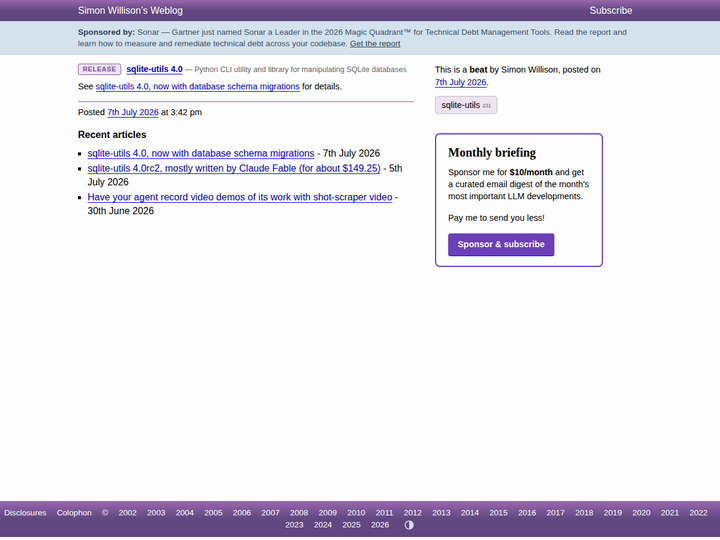This screenshot has width=720, height=540.
Task: Click the 'Monthly briefing' heading
Action: click(x=492, y=152)
